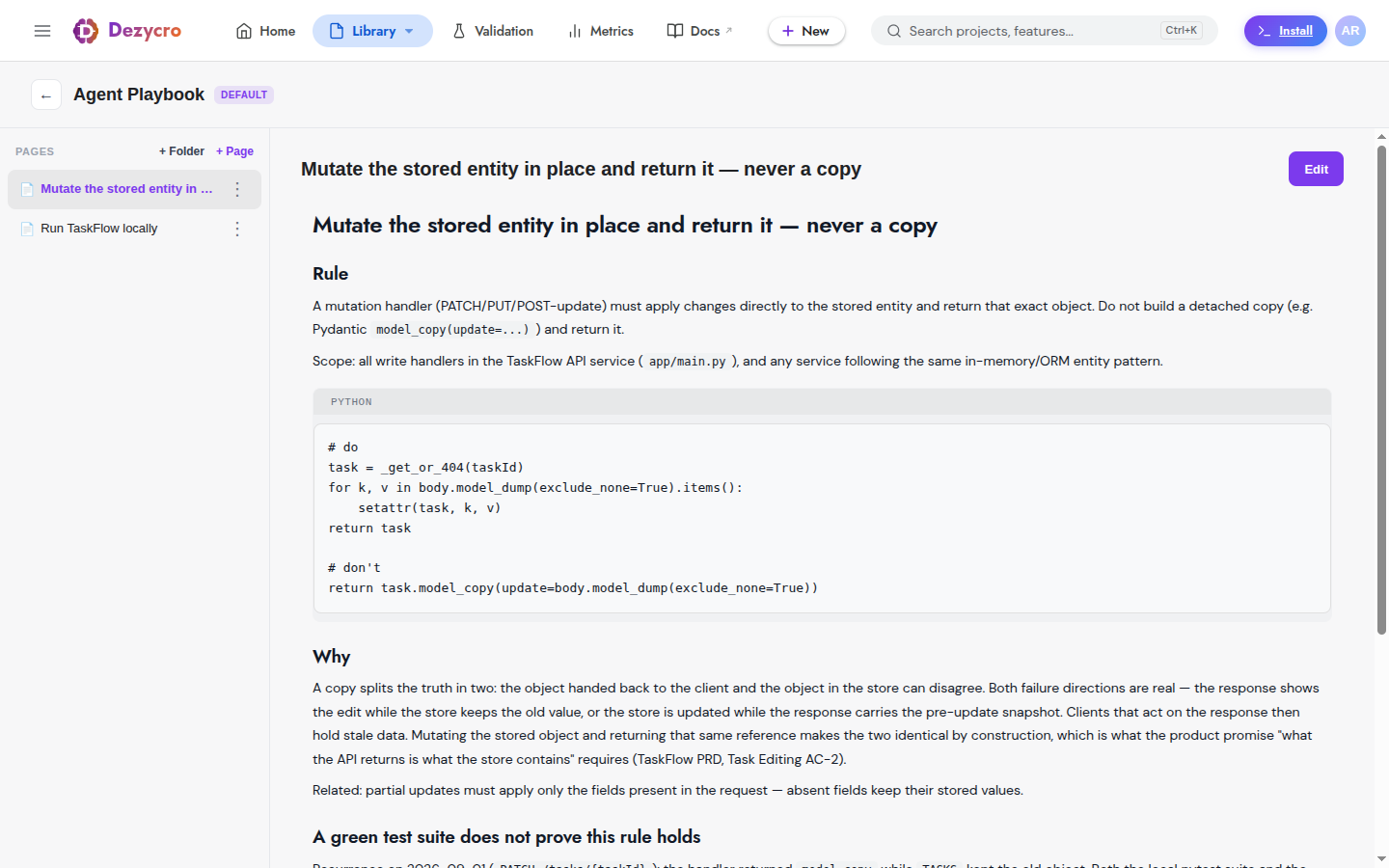
Task: Click the Dezycro logo icon
Action: coord(86,31)
